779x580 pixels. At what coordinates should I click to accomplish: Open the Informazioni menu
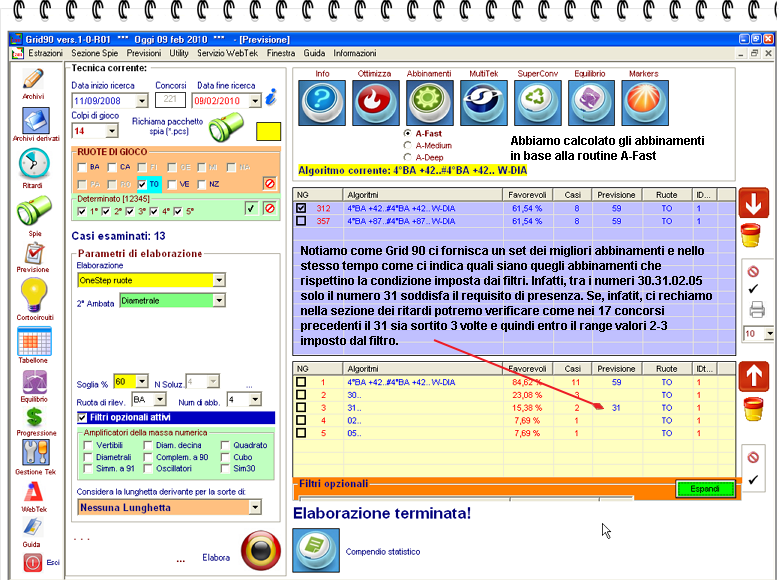click(x=355, y=53)
